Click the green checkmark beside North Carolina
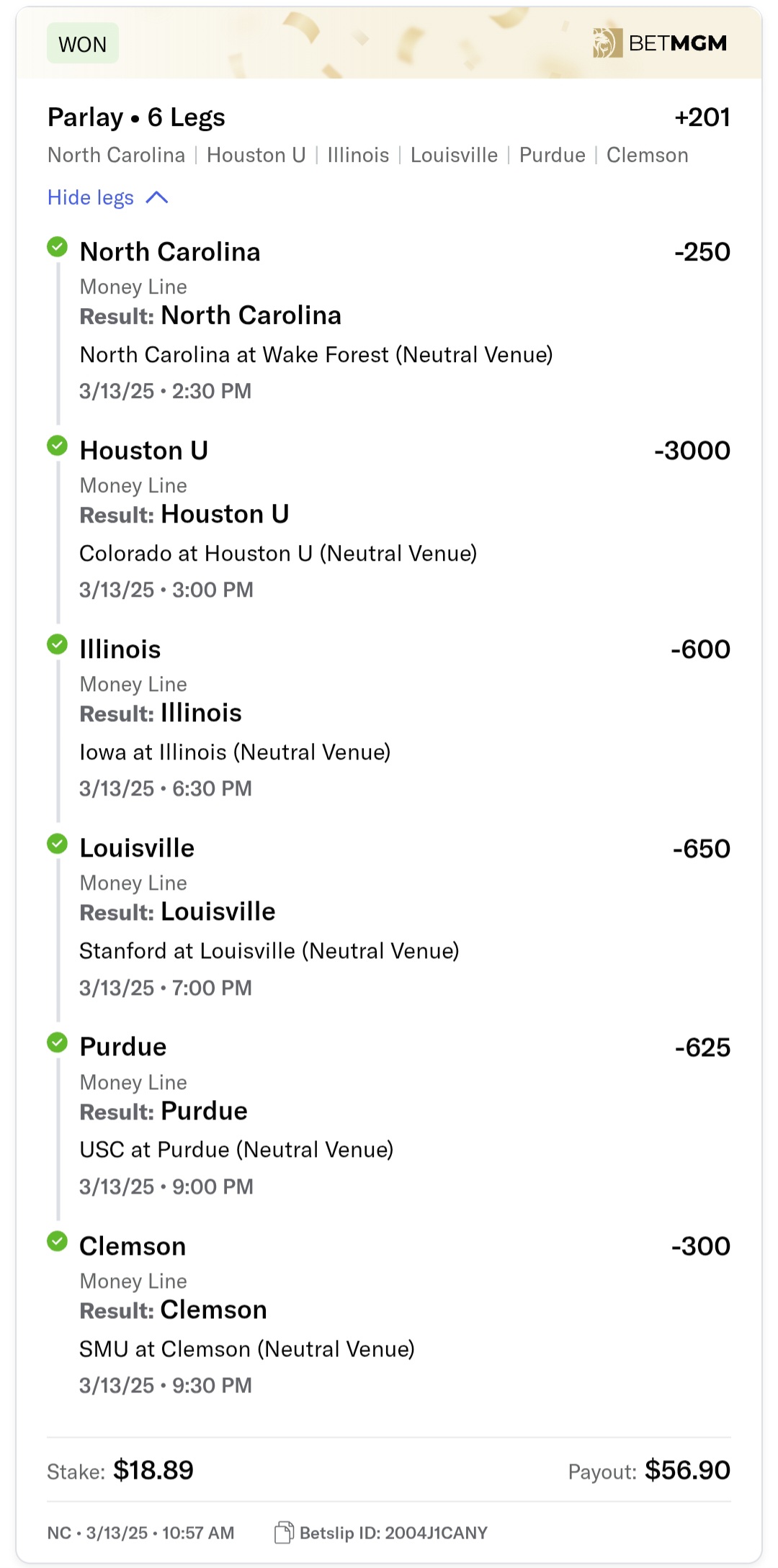 click(57, 247)
